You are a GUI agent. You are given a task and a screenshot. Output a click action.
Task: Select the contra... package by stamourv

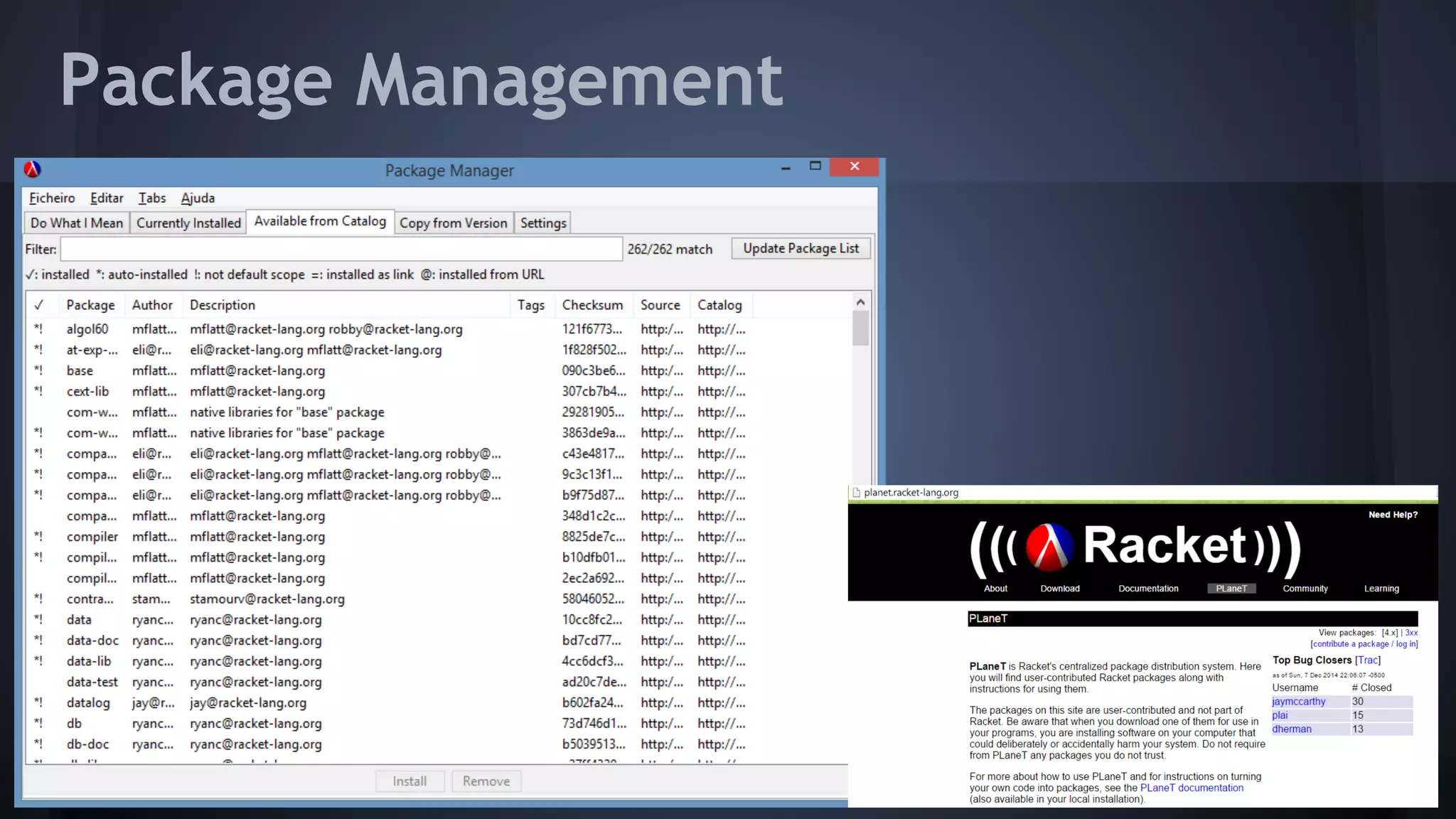pos(439,599)
